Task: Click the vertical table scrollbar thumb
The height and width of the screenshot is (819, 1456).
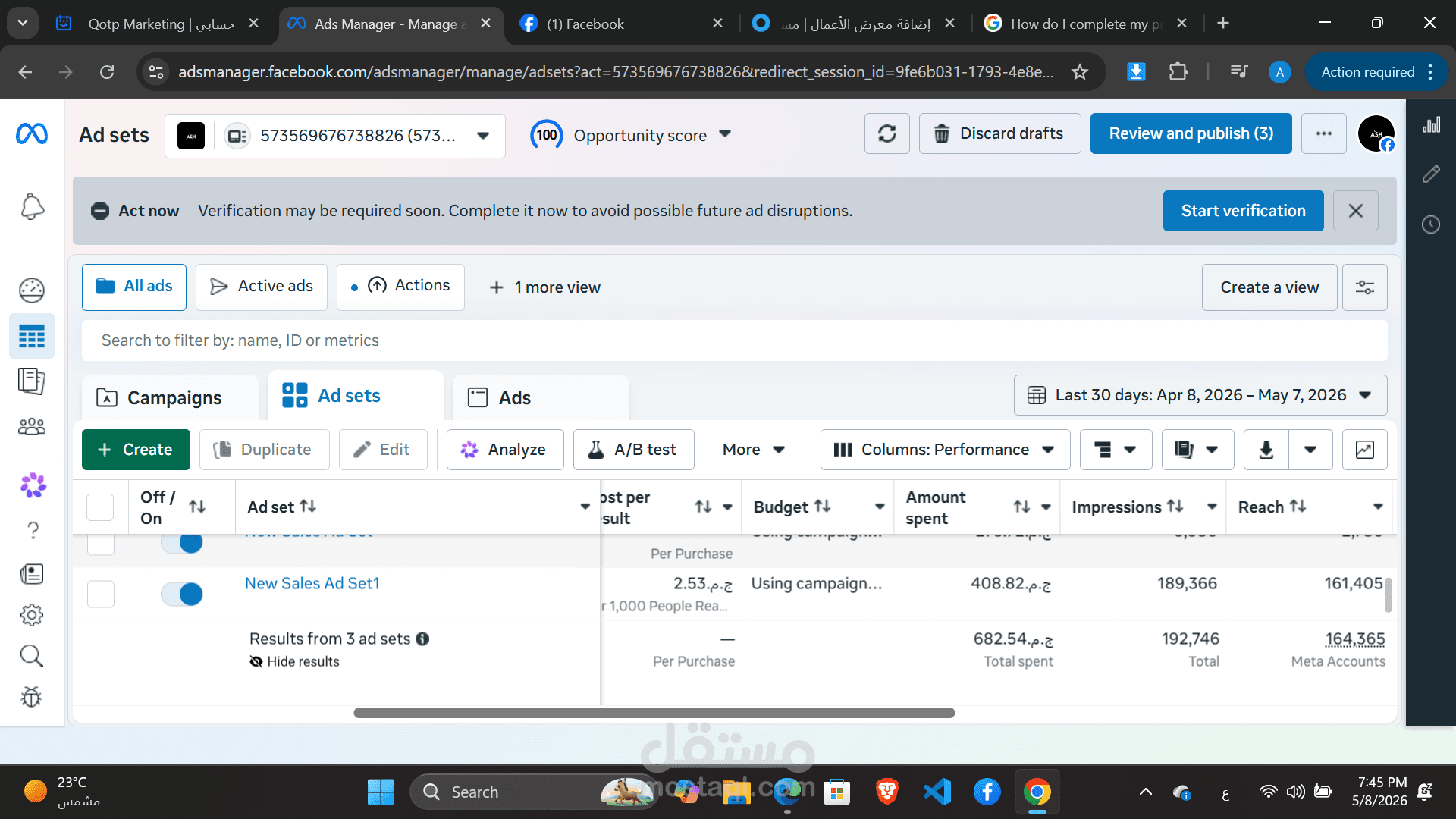Action: [1388, 595]
